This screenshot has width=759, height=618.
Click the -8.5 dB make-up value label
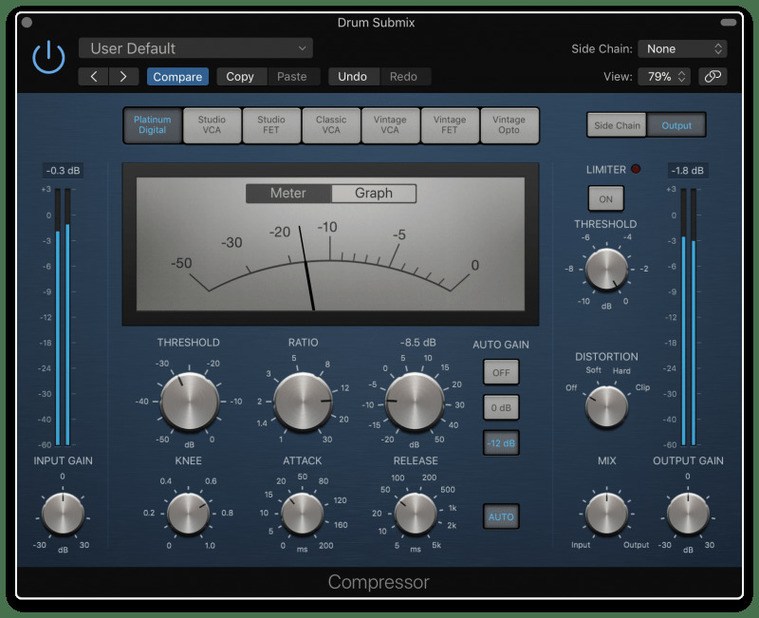(x=418, y=343)
